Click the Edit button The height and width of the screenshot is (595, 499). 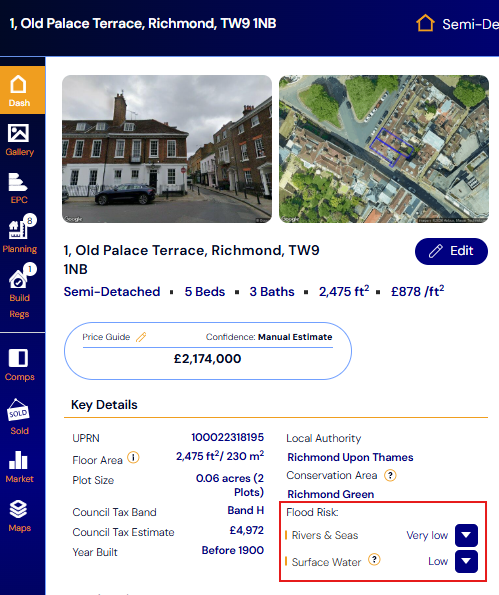[451, 251]
